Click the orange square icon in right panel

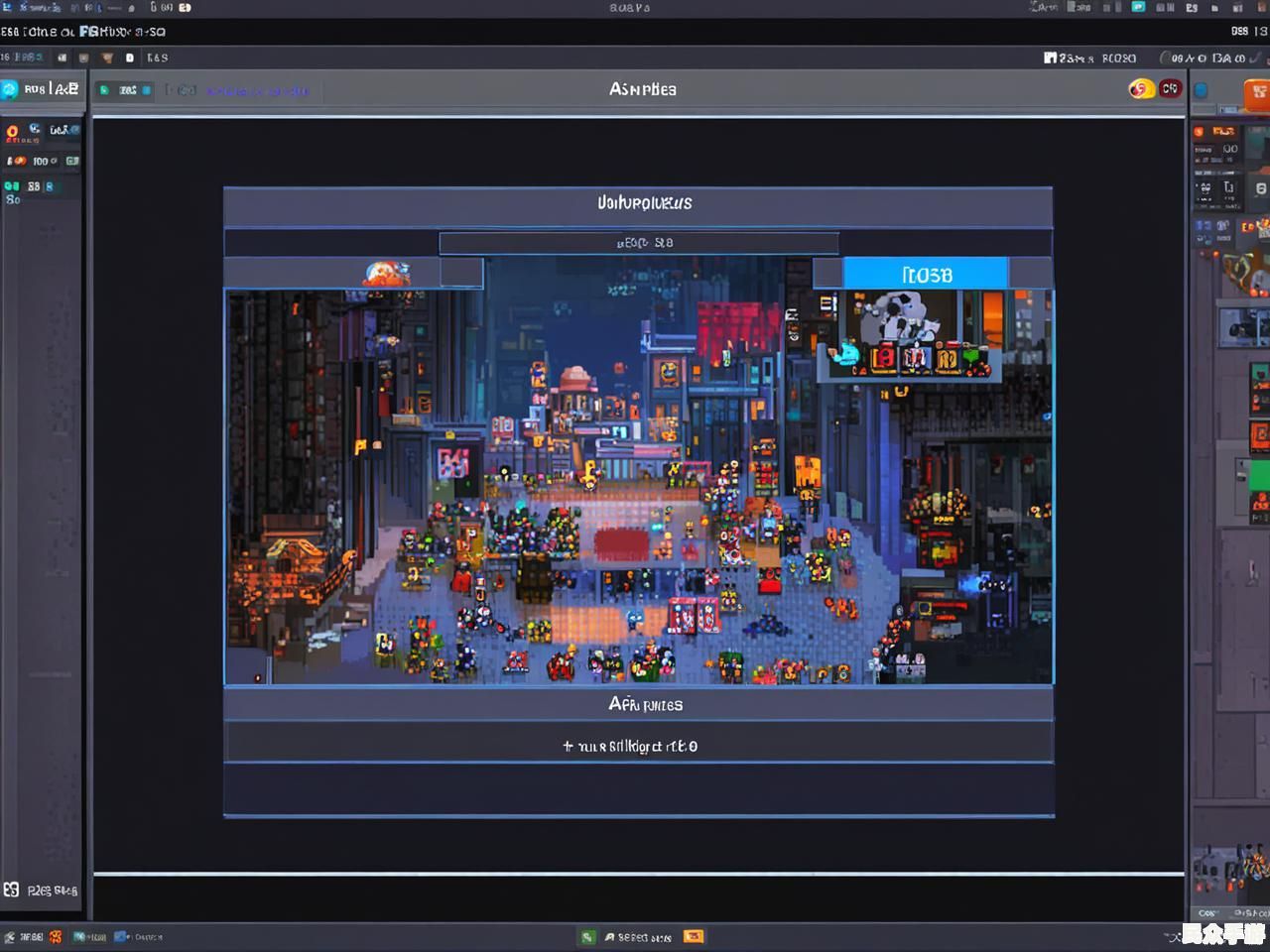(x=1257, y=92)
